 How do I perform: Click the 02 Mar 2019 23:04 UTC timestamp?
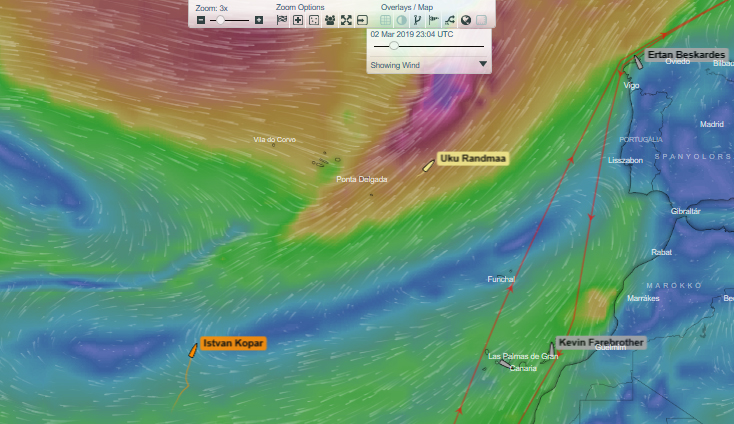[411, 34]
